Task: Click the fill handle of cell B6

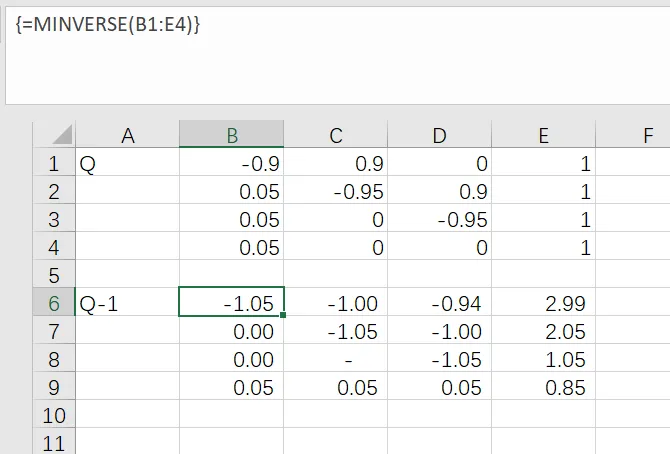Action: (x=284, y=316)
